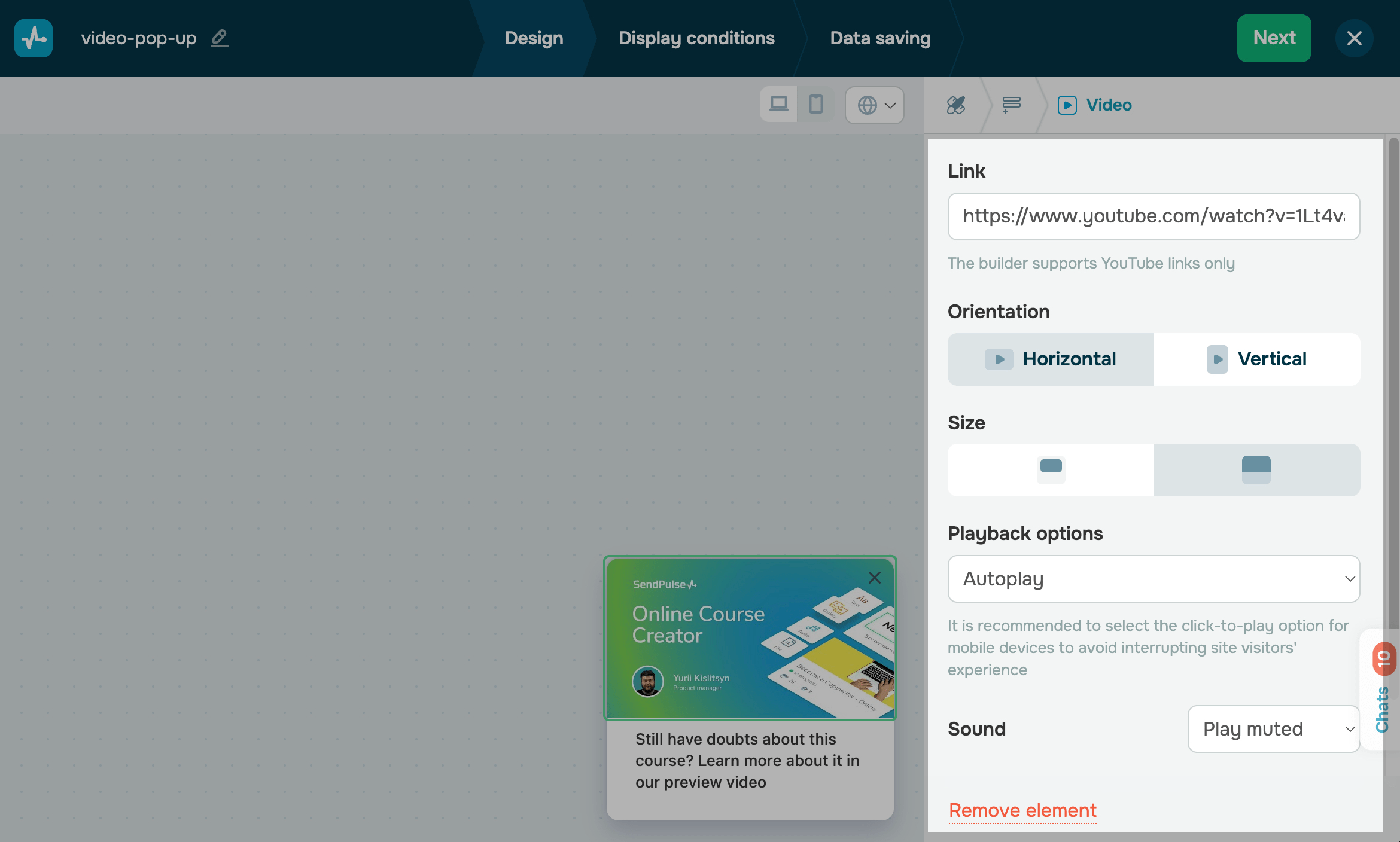The width and height of the screenshot is (1400, 842).
Task: Click the Remove element link
Action: point(1022,810)
